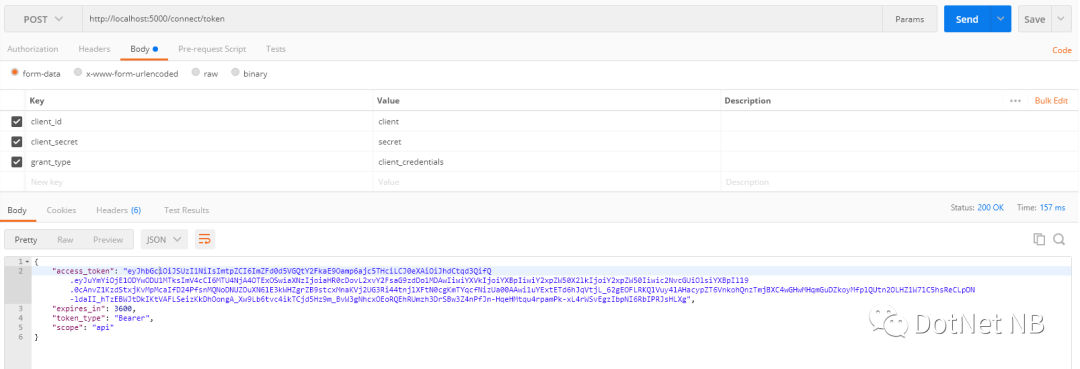Click the blue Send button

pos(967,19)
